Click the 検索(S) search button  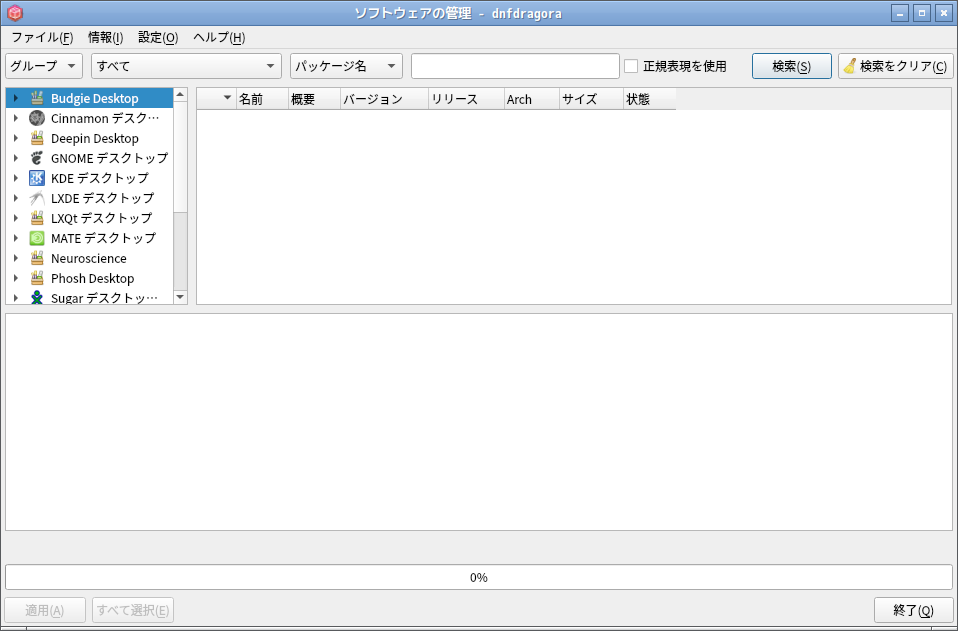pyautogui.click(x=792, y=66)
